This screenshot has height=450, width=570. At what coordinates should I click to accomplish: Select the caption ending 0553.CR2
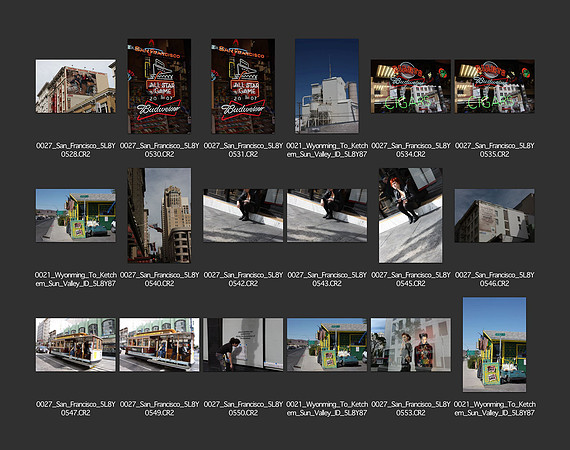click(x=411, y=409)
